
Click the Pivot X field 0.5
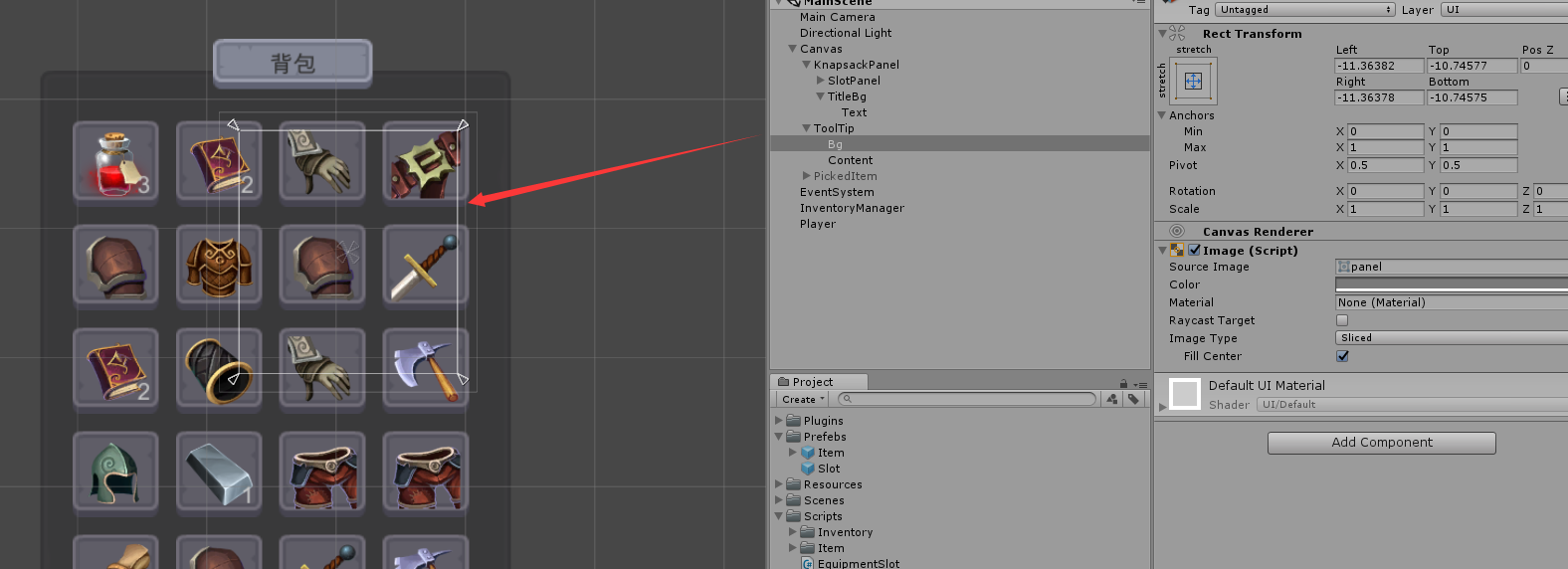(1386, 165)
